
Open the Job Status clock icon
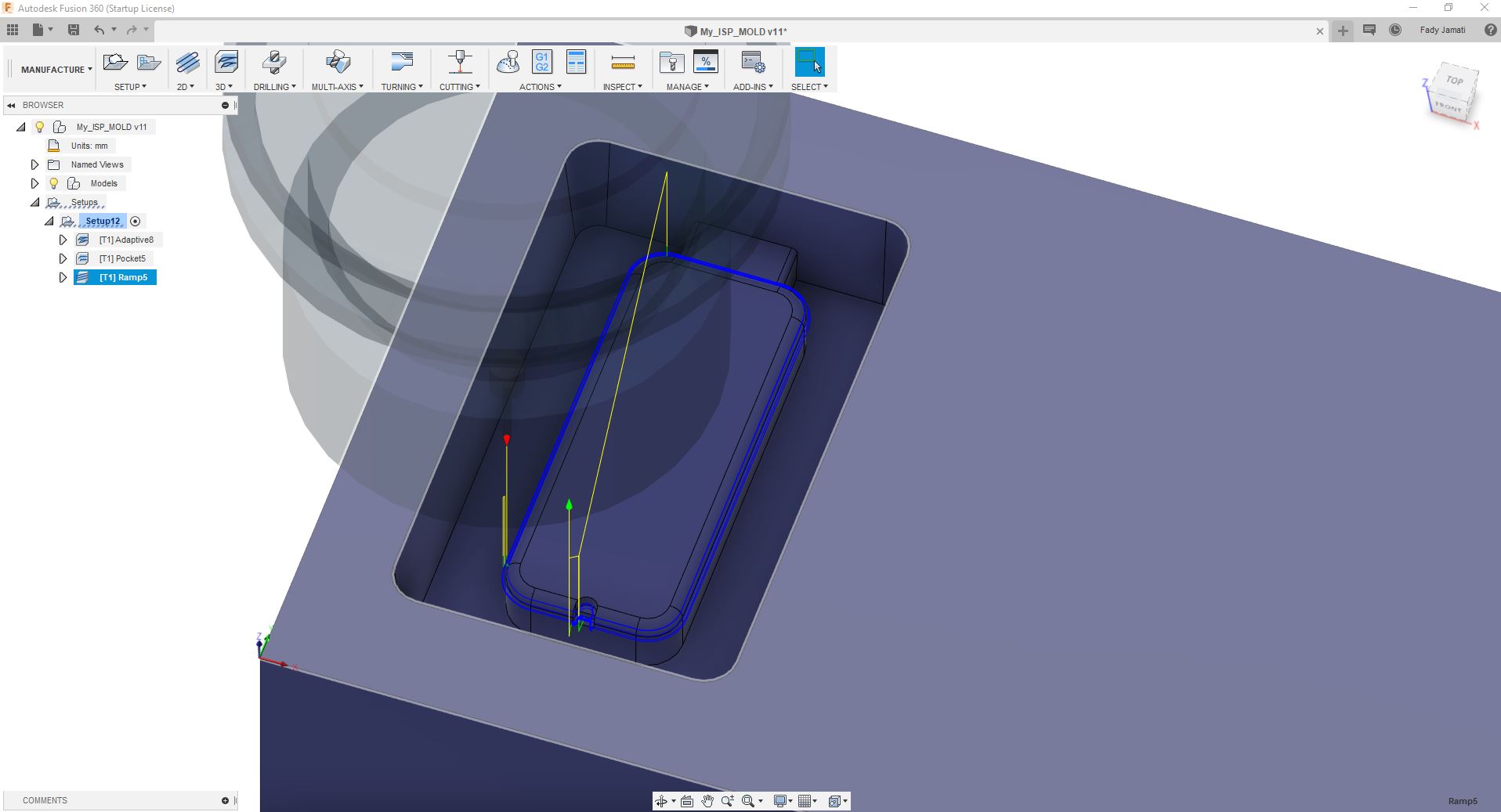pos(1395,30)
